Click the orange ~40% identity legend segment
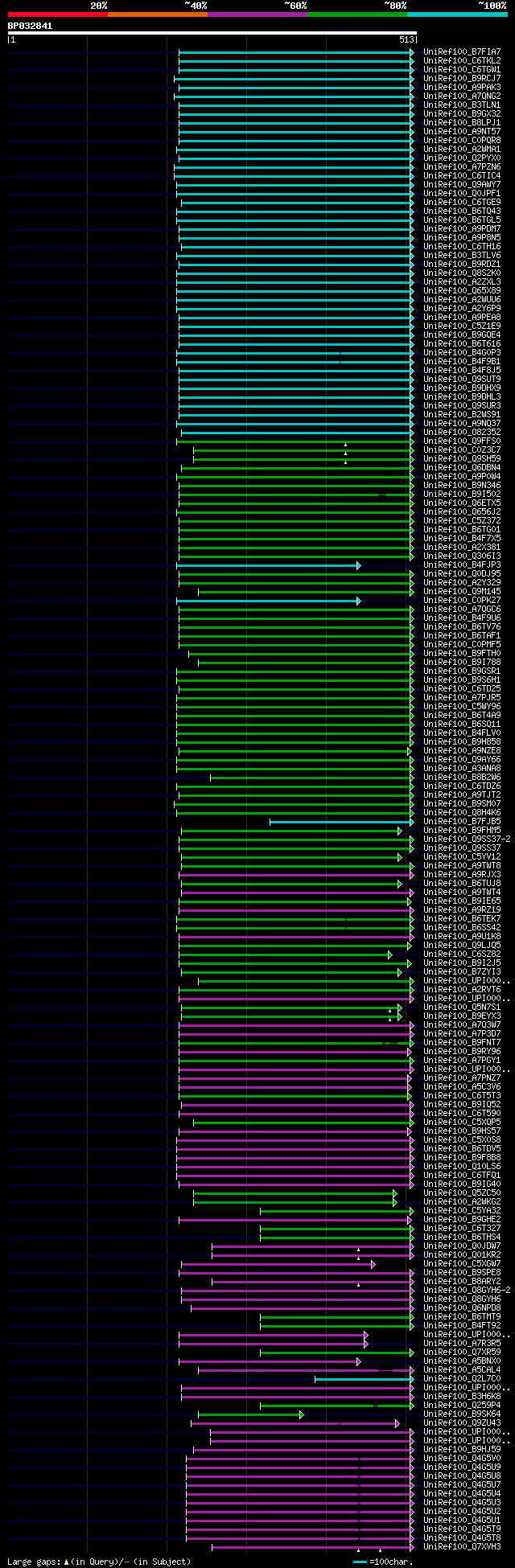The height and width of the screenshot is (1568, 515). 158,14
